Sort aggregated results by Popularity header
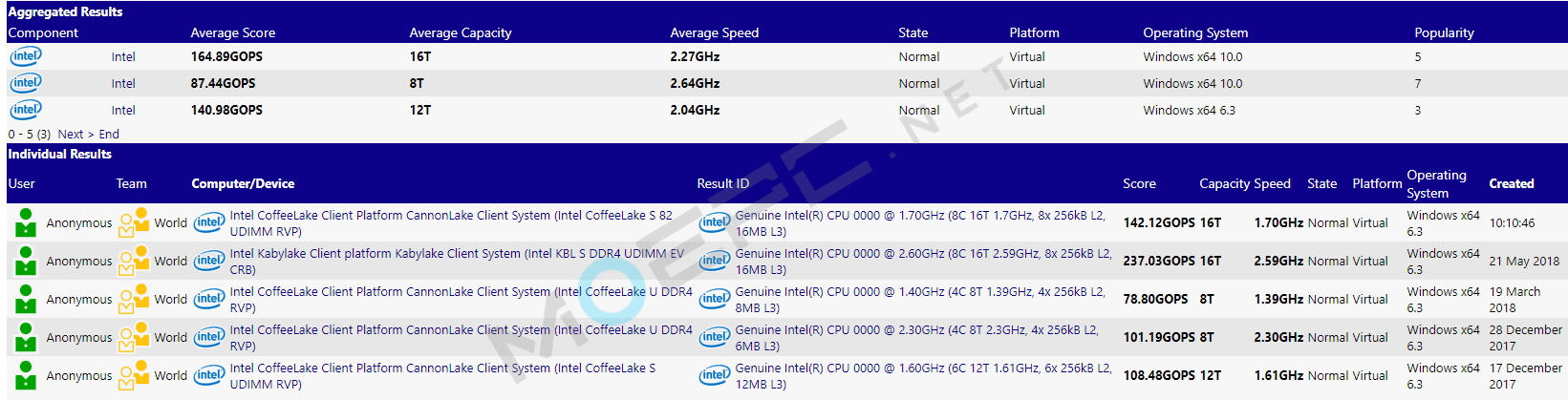 click(x=1444, y=32)
